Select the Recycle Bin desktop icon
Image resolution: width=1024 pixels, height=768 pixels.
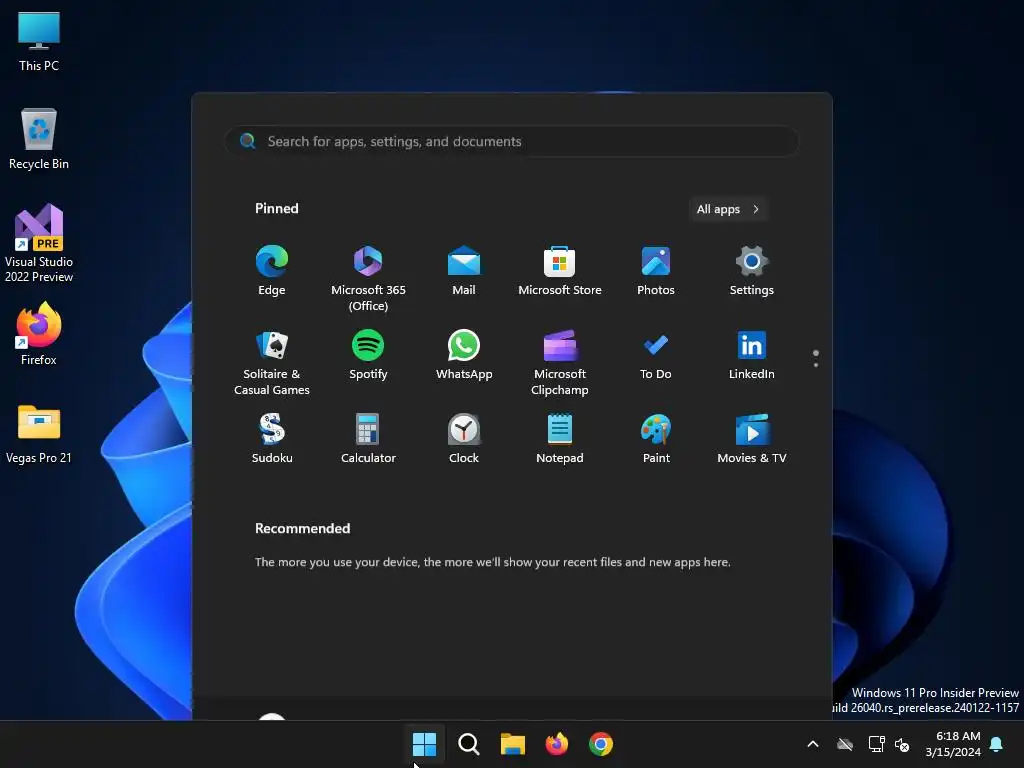(x=39, y=138)
